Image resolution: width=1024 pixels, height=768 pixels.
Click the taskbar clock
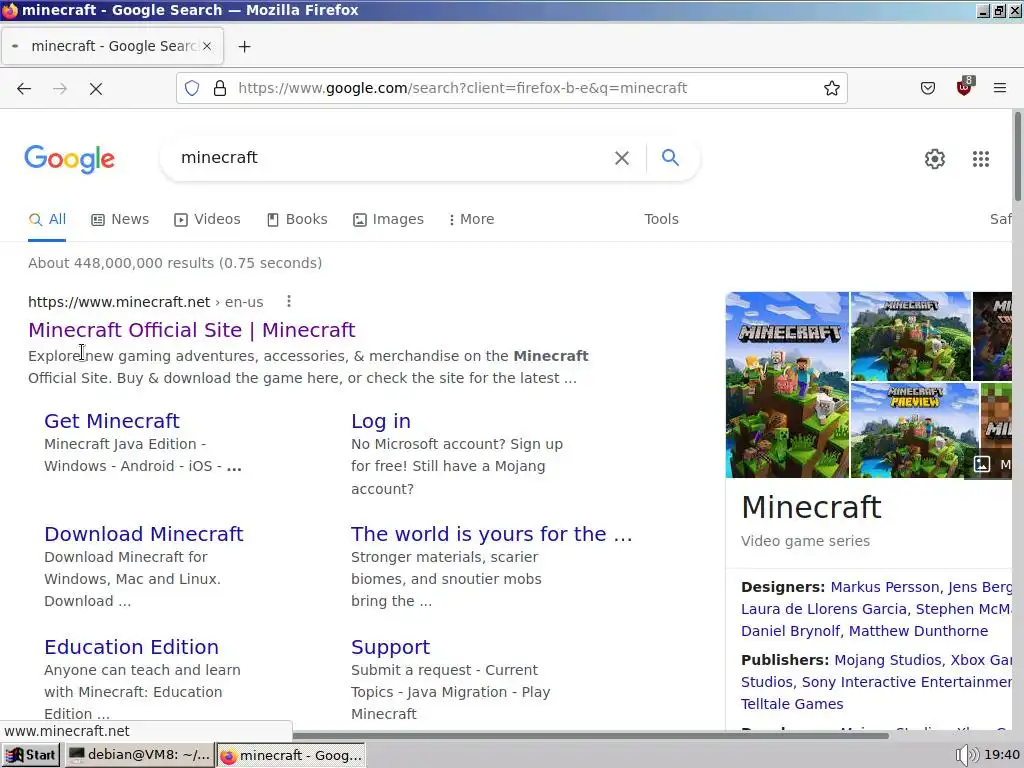[1002, 755]
